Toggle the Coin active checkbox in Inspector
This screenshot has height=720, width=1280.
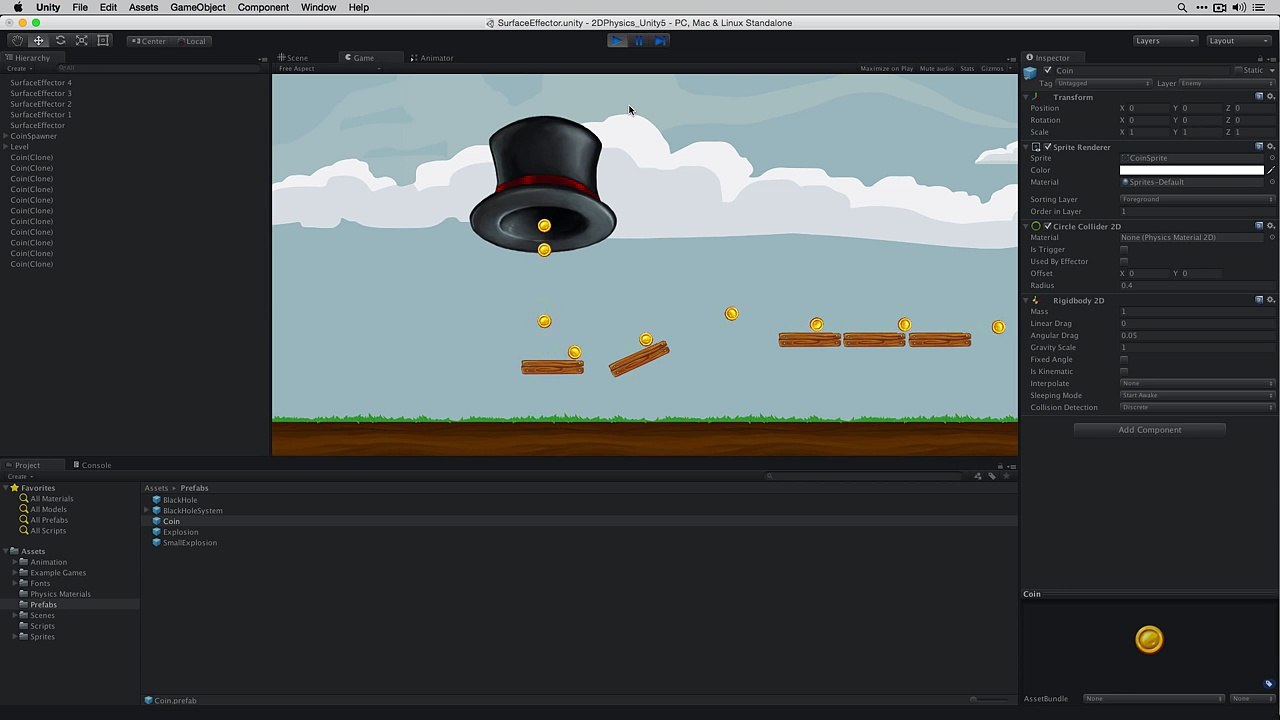pos(1047,71)
